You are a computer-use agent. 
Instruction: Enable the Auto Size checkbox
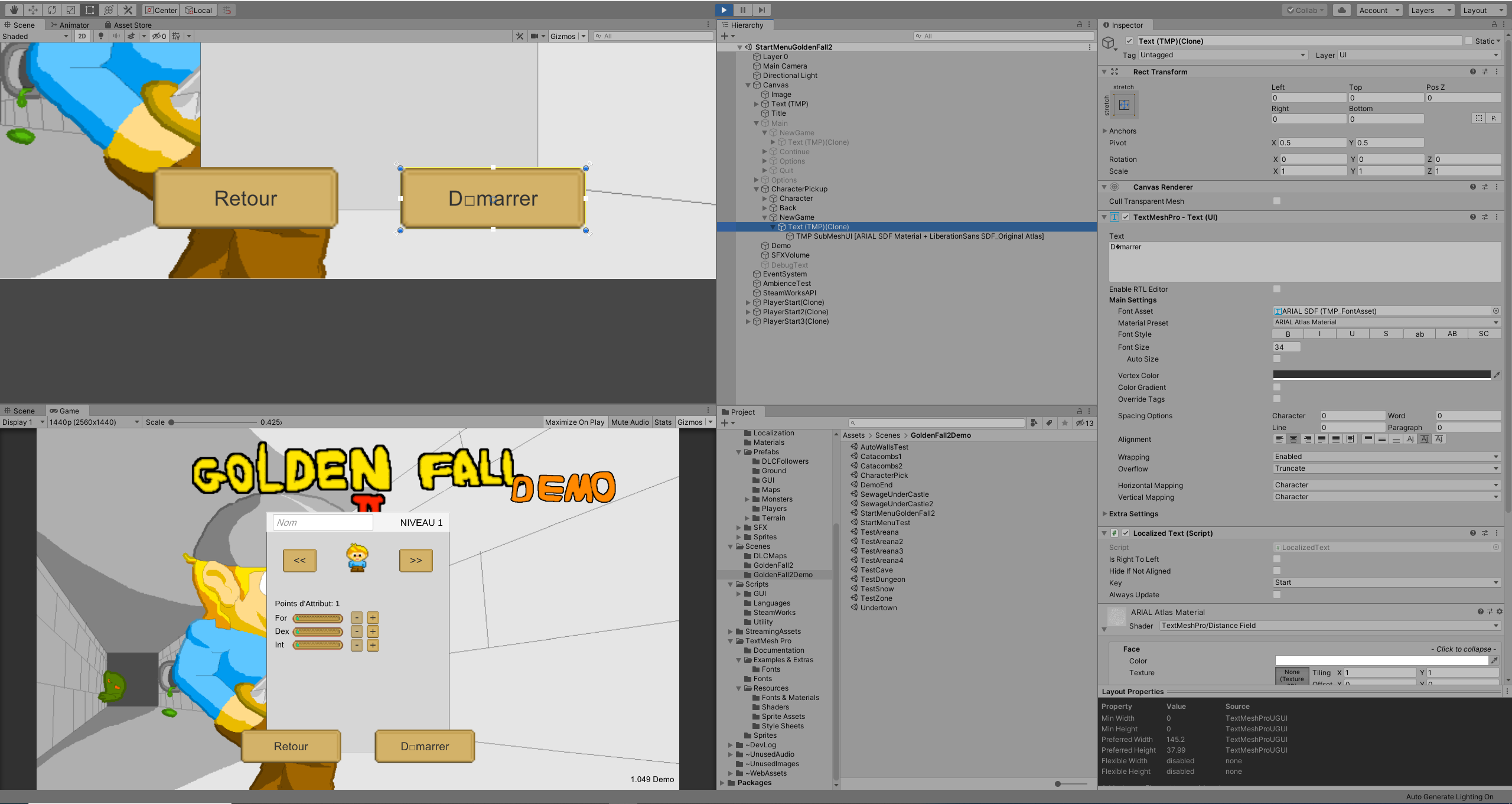(1277, 359)
